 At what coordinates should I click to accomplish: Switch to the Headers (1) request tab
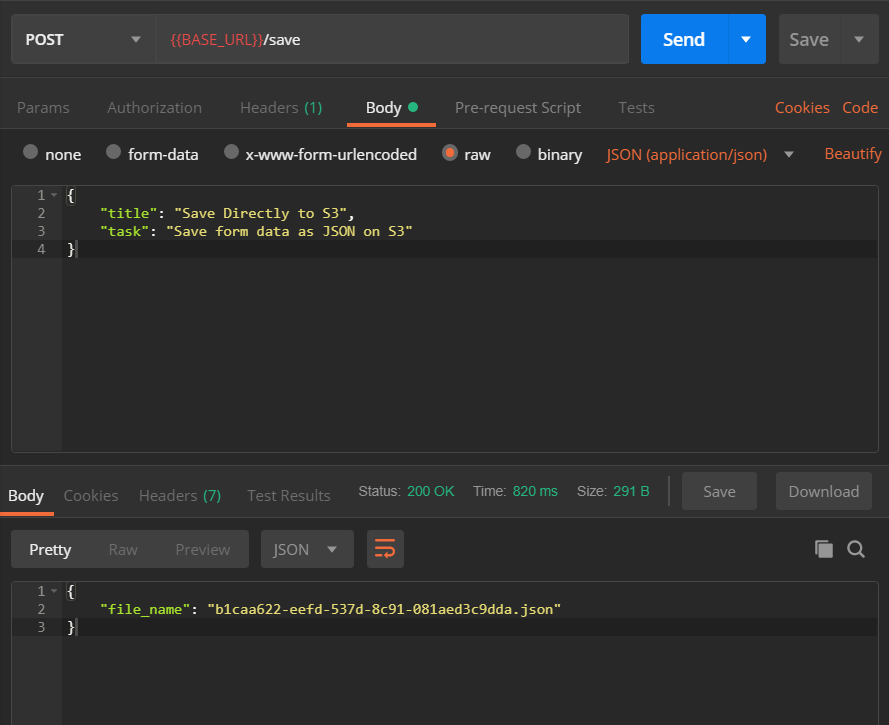(x=280, y=107)
